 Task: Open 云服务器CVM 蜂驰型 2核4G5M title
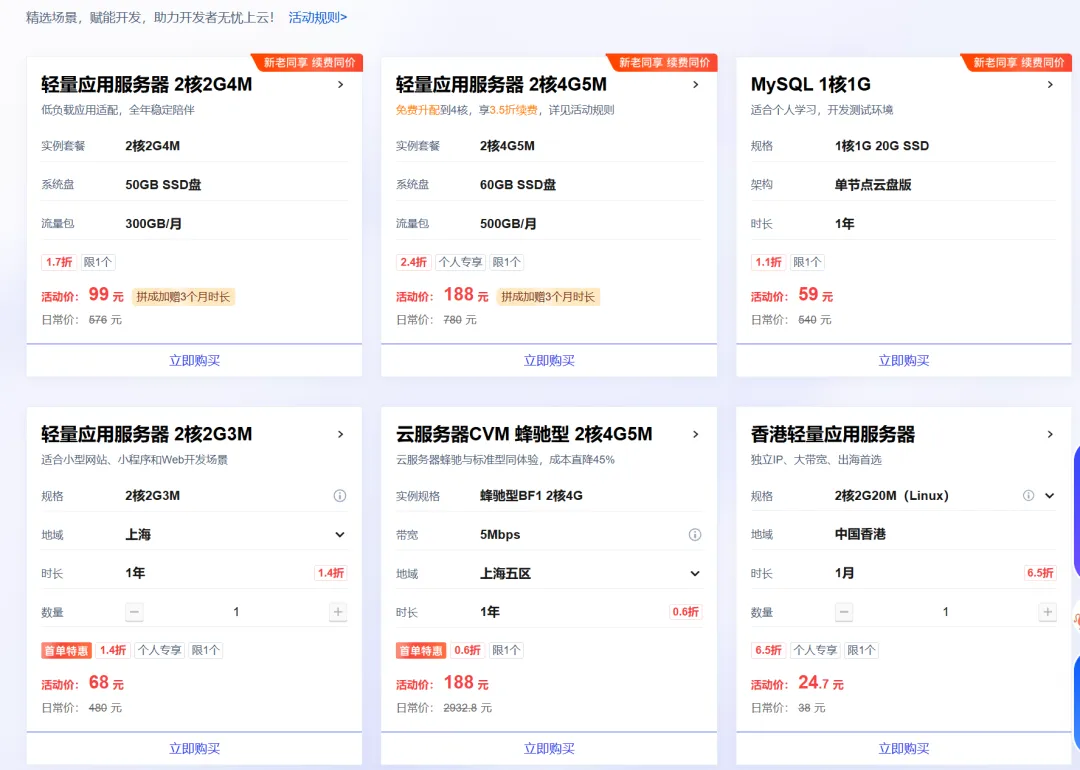coord(524,435)
